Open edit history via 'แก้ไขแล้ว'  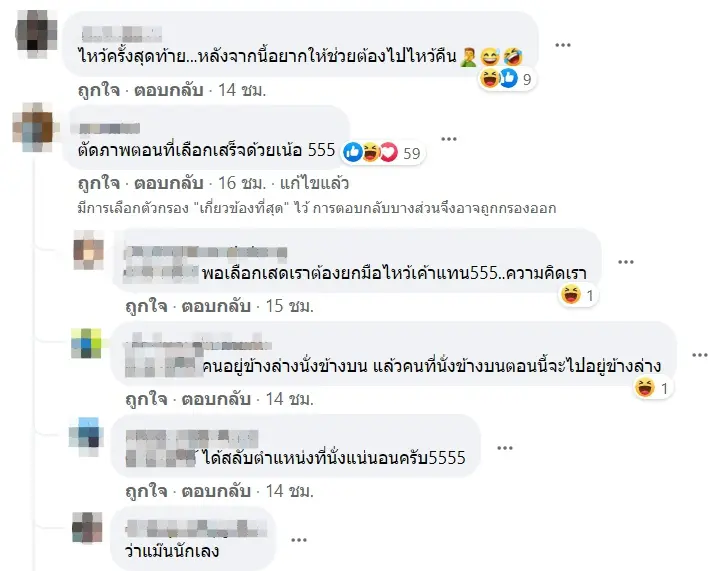tap(314, 183)
